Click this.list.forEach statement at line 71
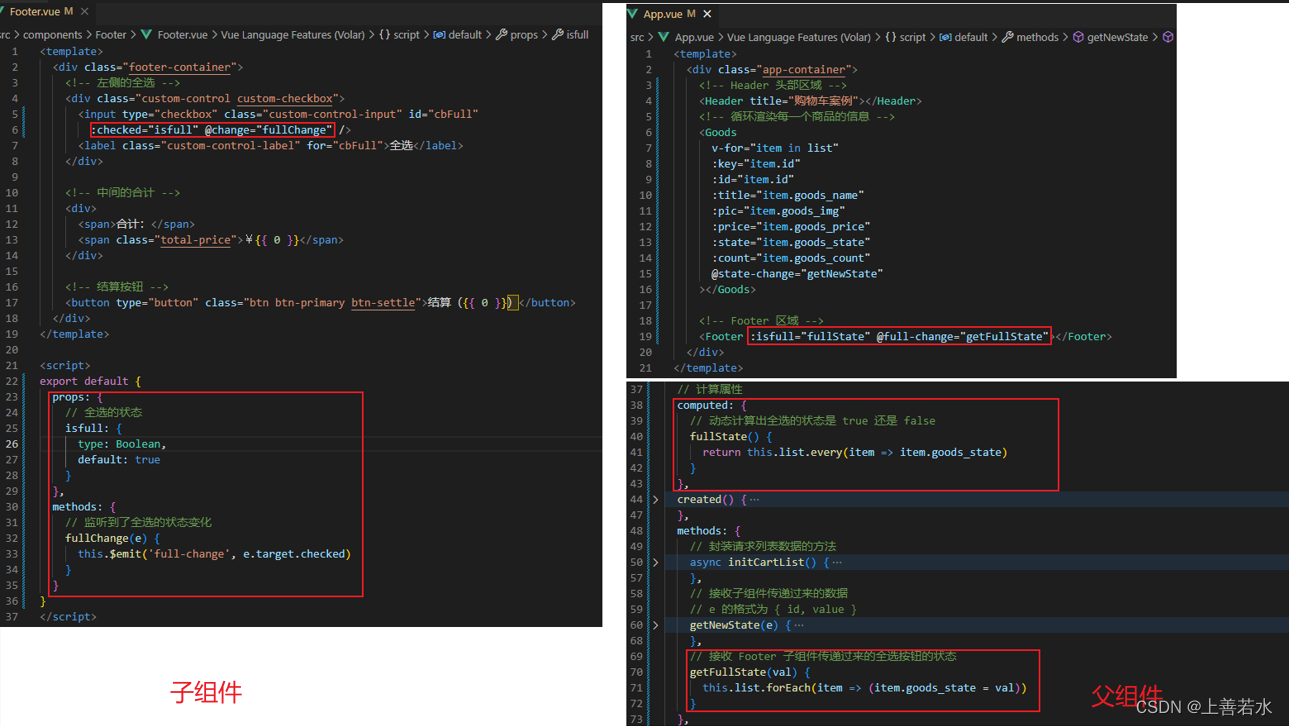Image resolution: width=1289 pixels, height=726 pixels. point(864,688)
